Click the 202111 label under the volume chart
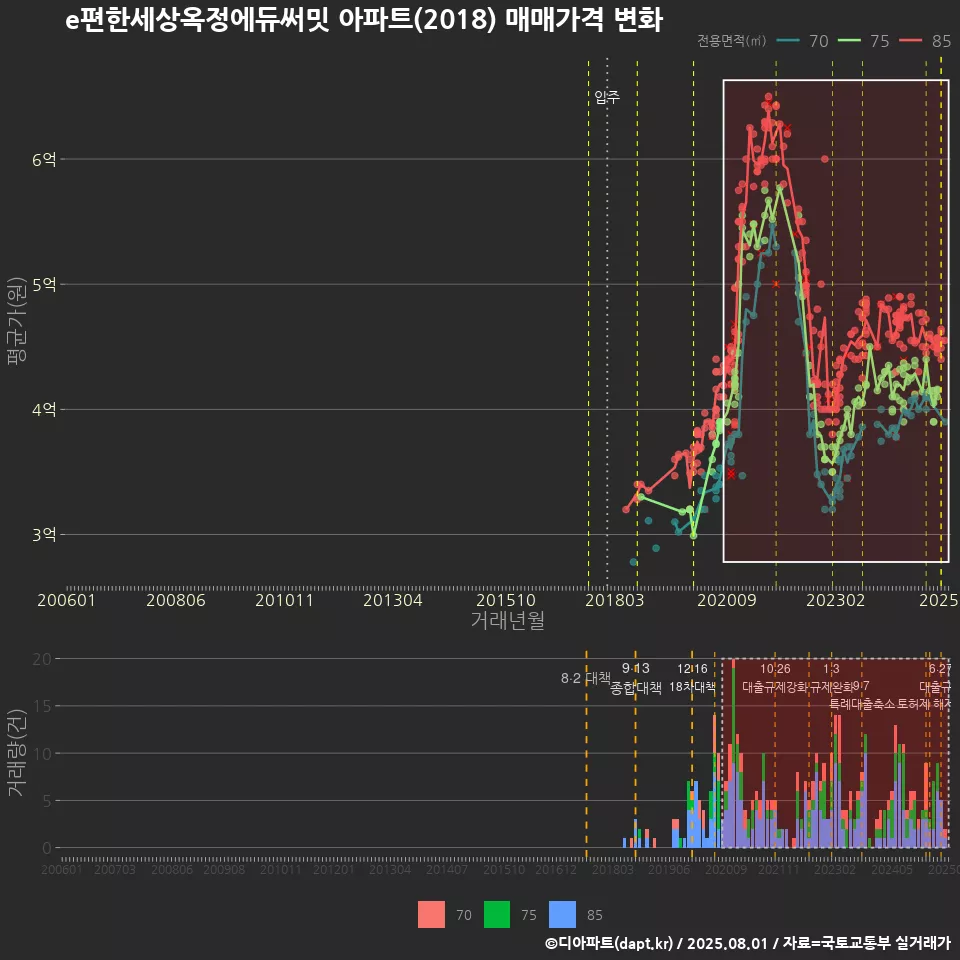The image size is (960, 960). [779, 869]
